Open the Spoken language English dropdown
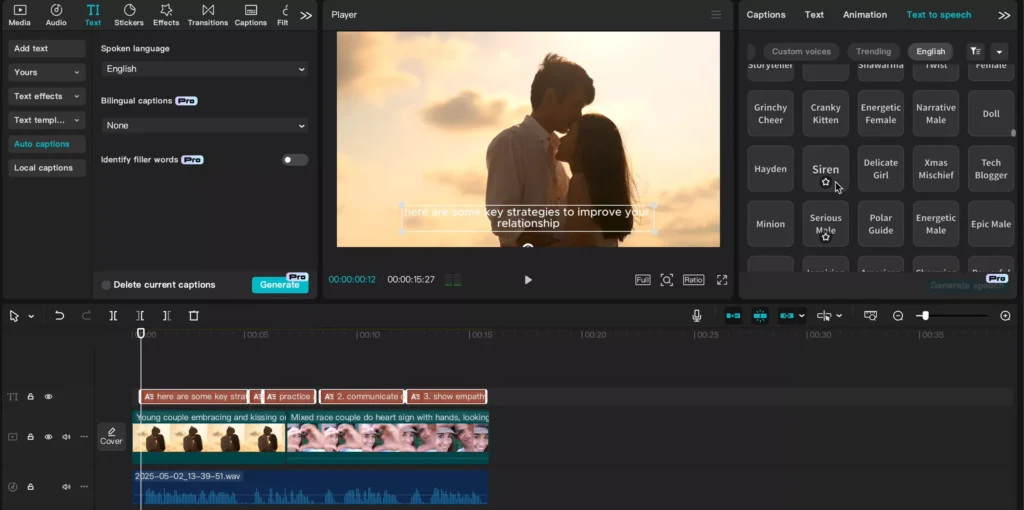Viewport: 1024px width, 510px height. pyautogui.click(x=205, y=69)
